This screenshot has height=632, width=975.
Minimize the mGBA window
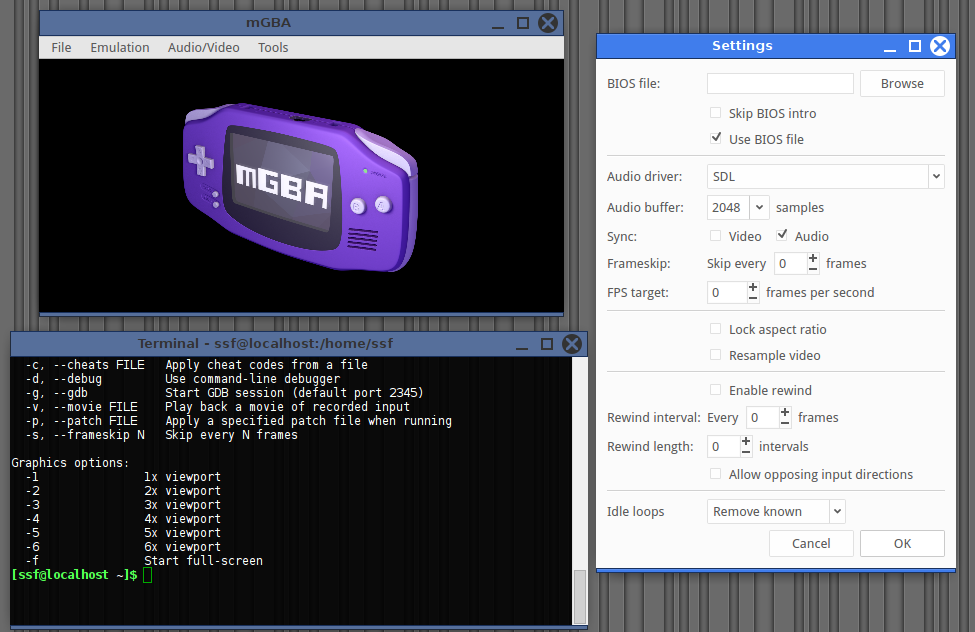[497, 26]
